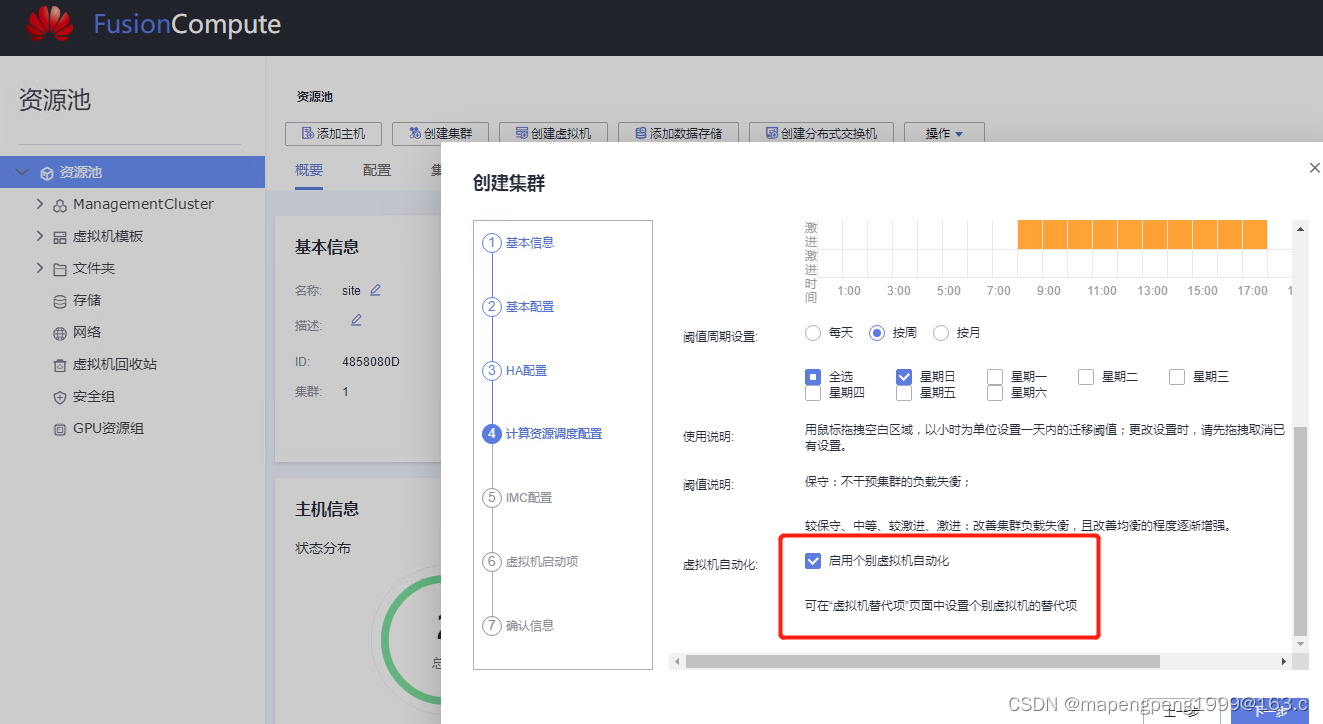
Task: Click the FusionCompute title text
Action: coord(187,25)
